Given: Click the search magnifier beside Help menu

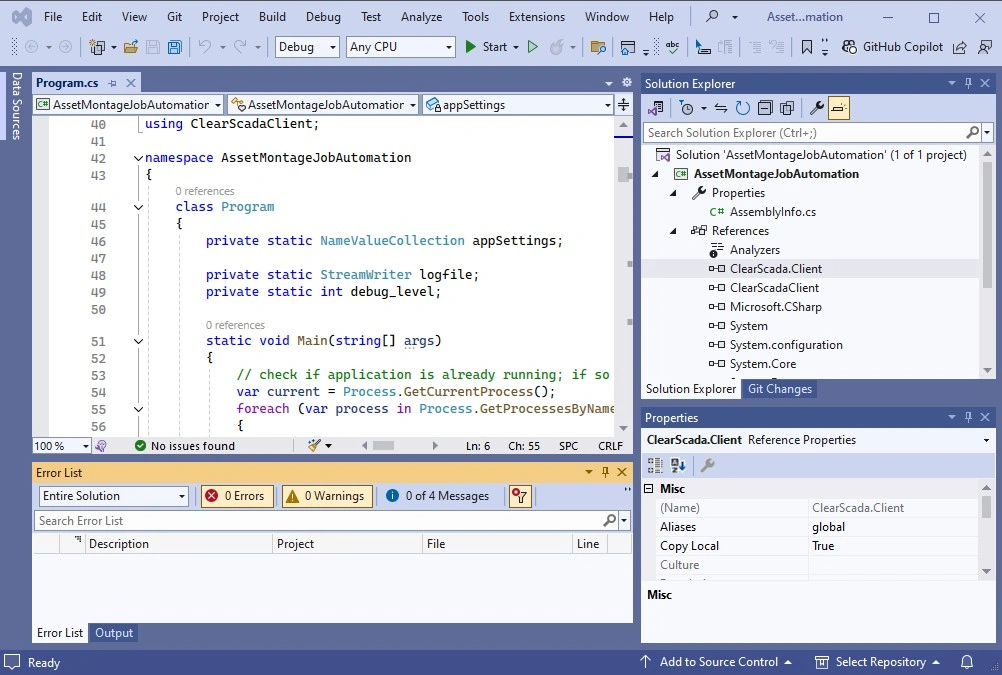Looking at the screenshot, I should [x=712, y=17].
